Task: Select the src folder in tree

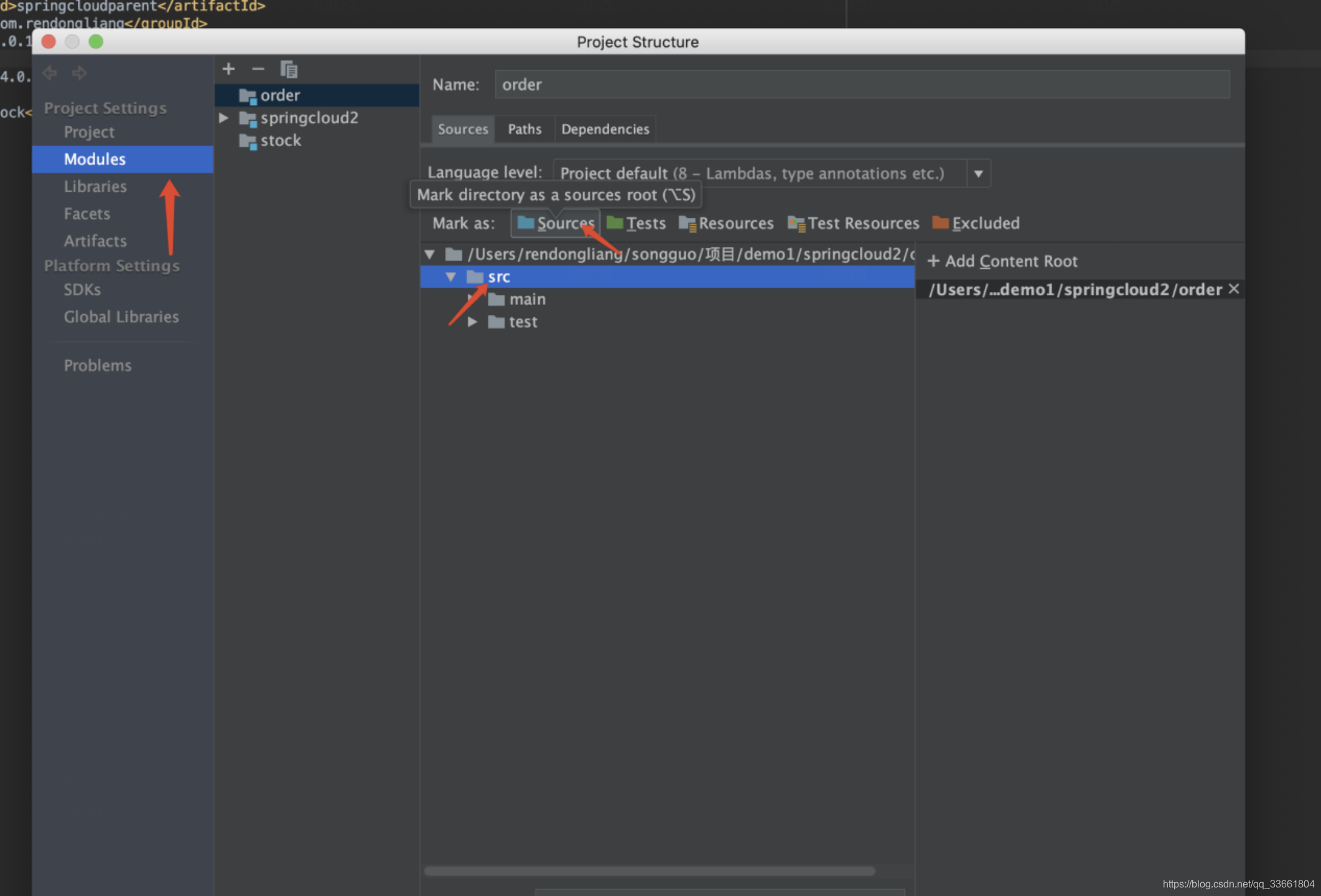Action: point(667,277)
